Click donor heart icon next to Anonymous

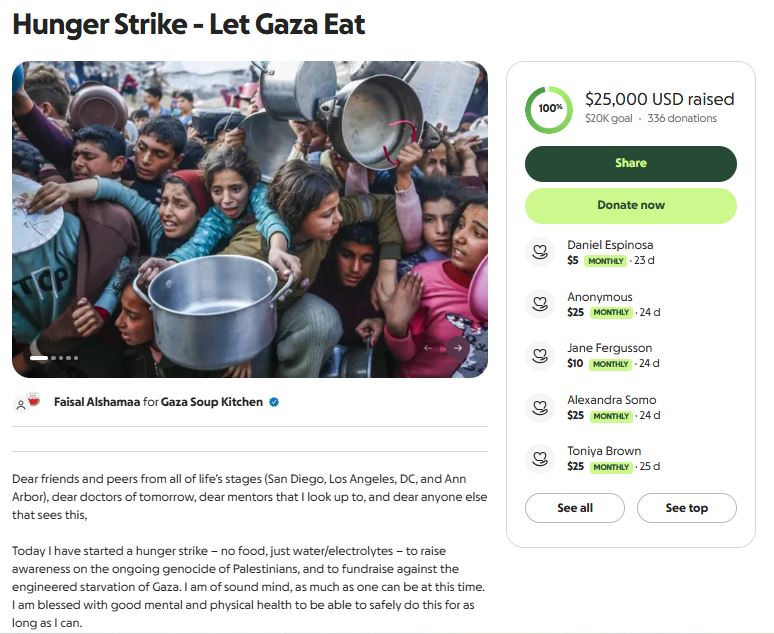[540, 304]
